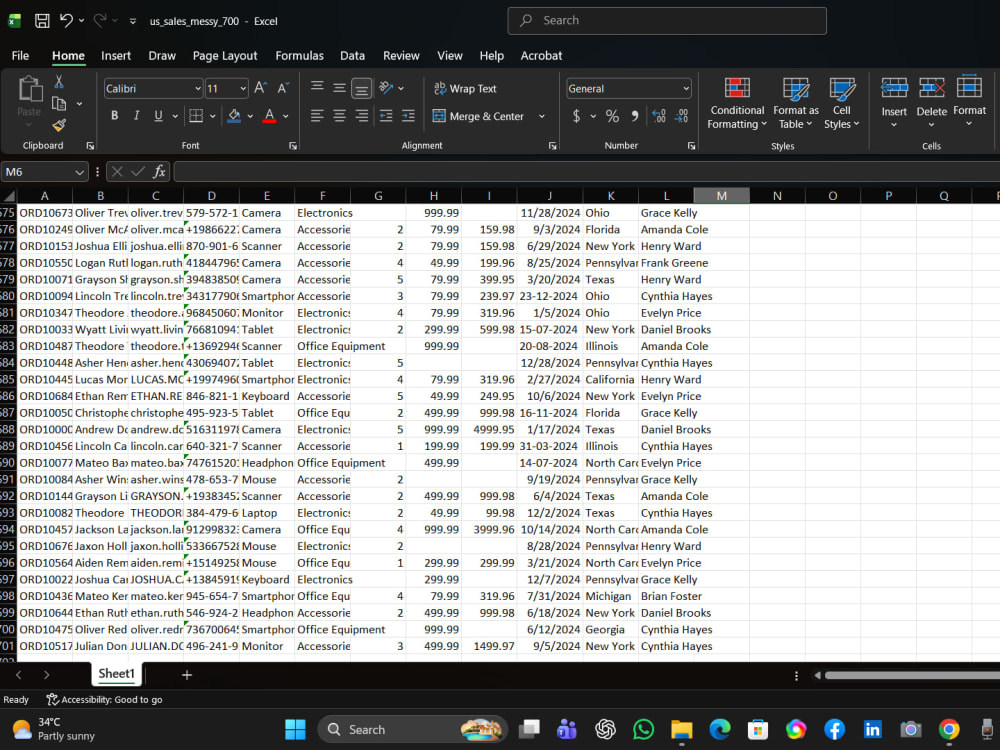1000x750 pixels.
Task: Open Conditional Formatting menu
Action: (737, 103)
